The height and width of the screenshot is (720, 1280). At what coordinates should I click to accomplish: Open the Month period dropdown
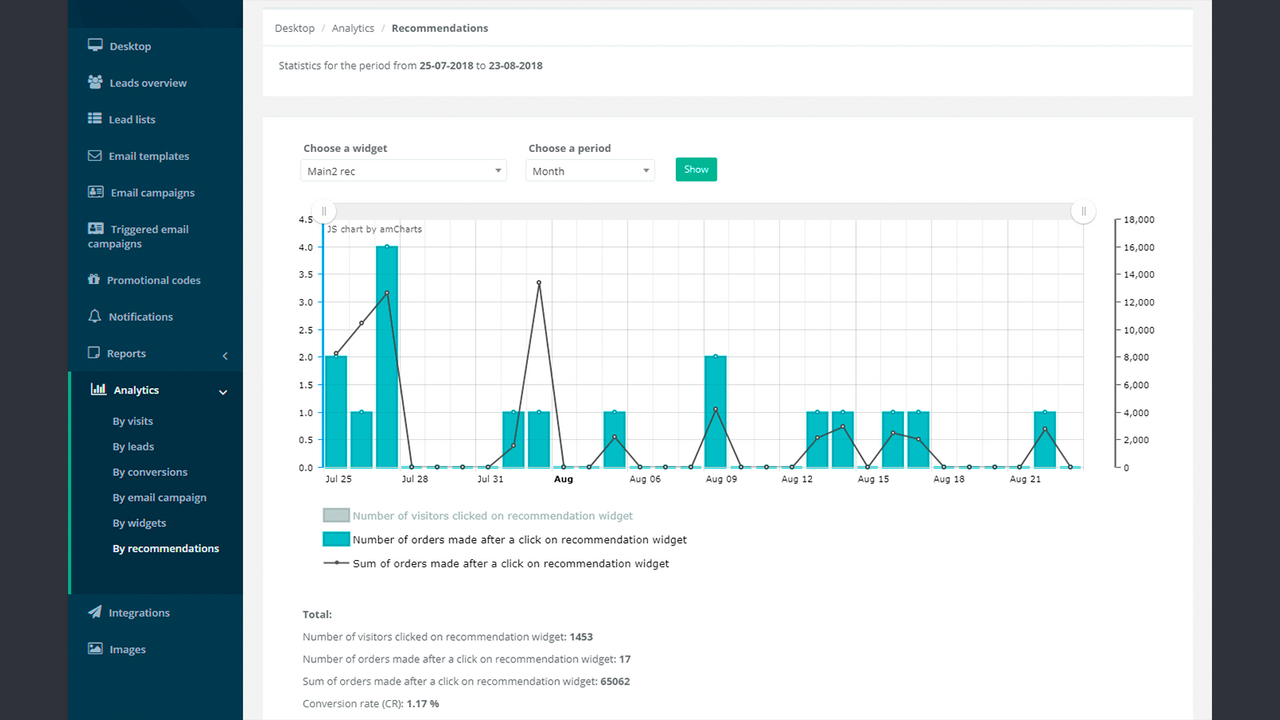pos(589,170)
